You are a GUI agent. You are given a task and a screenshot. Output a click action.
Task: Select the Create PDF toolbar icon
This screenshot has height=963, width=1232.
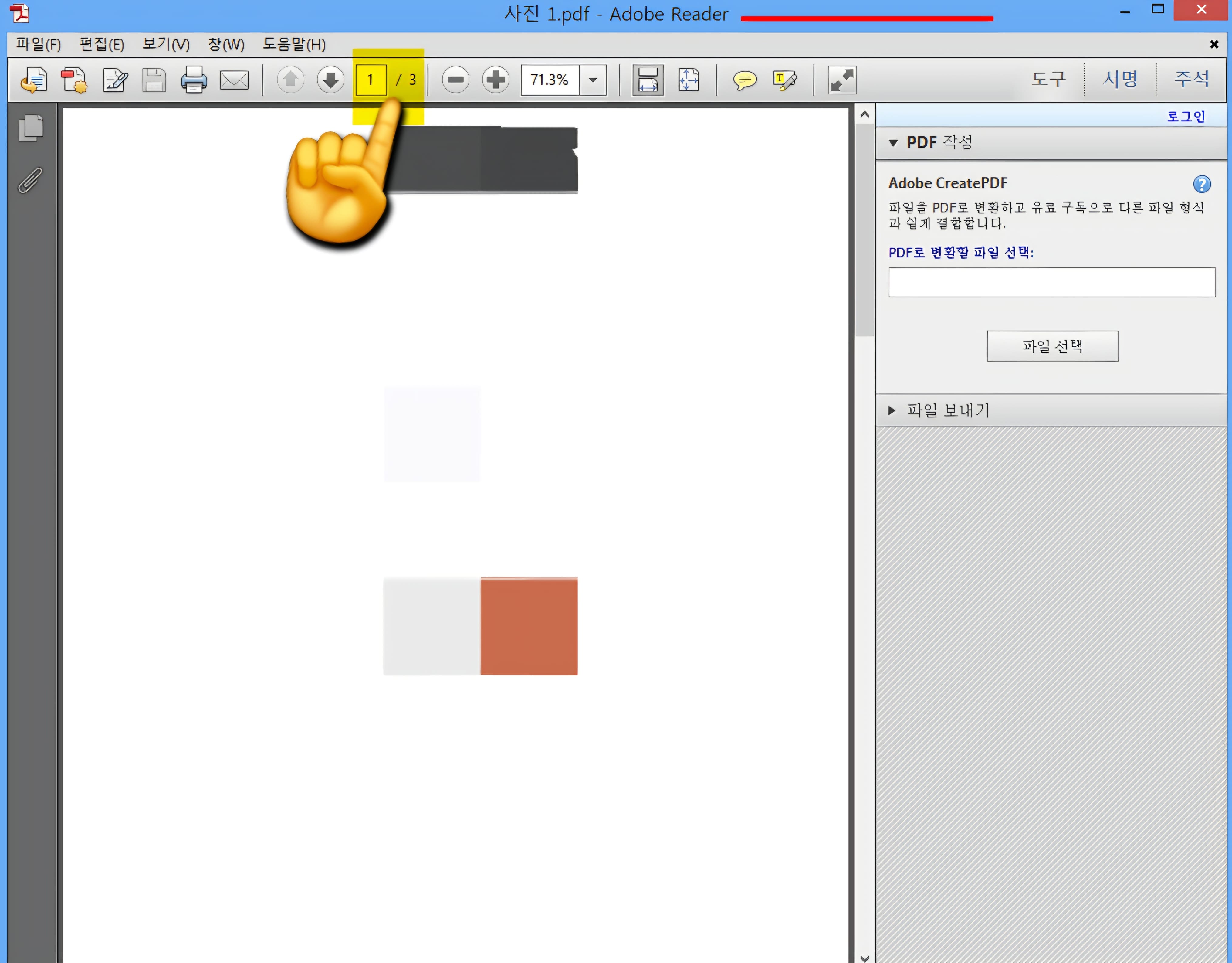tap(74, 80)
